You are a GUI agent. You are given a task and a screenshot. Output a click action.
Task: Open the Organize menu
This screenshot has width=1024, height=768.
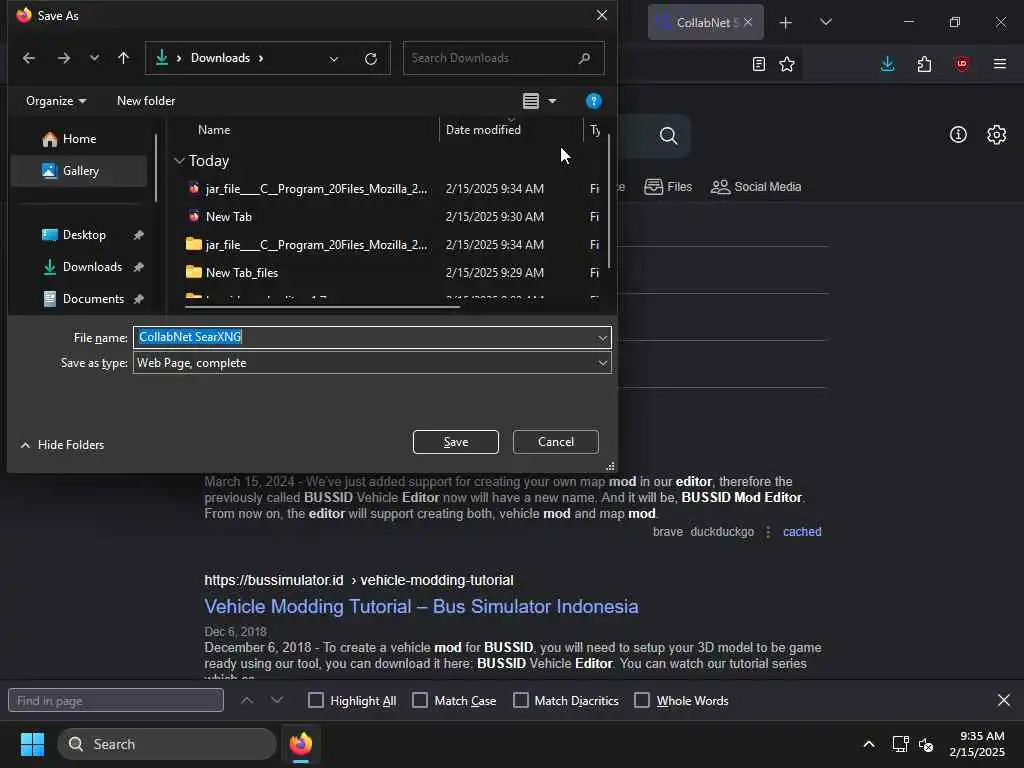tap(56, 101)
